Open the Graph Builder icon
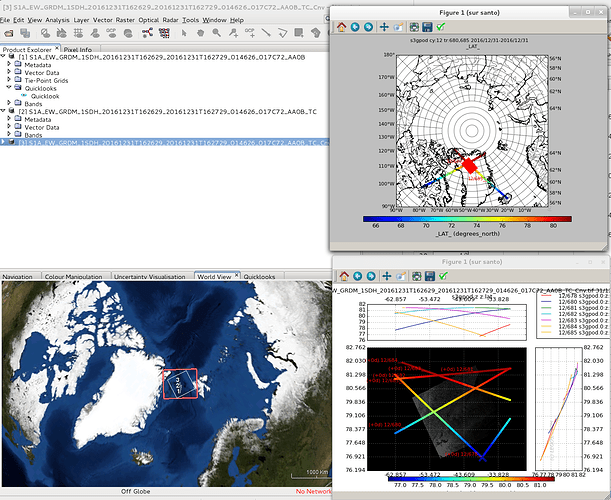 [147, 34]
